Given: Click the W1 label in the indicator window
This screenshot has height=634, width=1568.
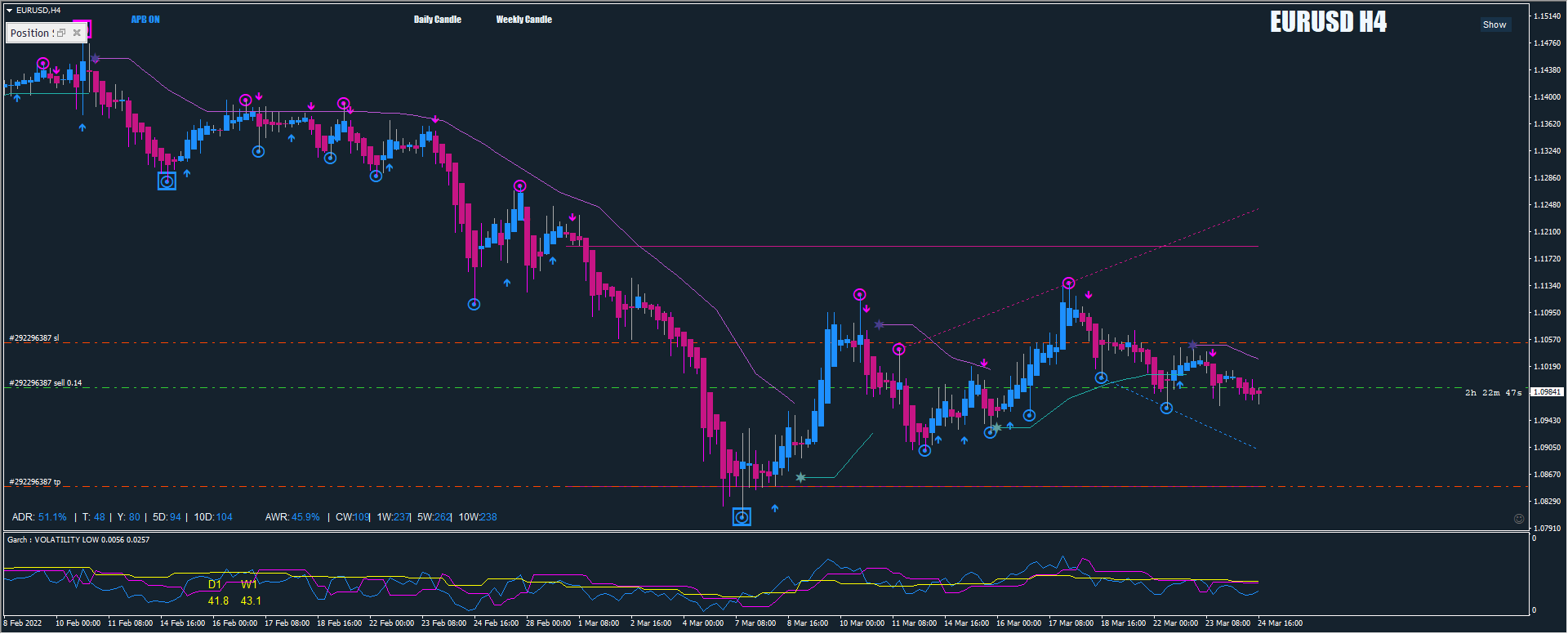Looking at the screenshot, I should tap(249, 585).
